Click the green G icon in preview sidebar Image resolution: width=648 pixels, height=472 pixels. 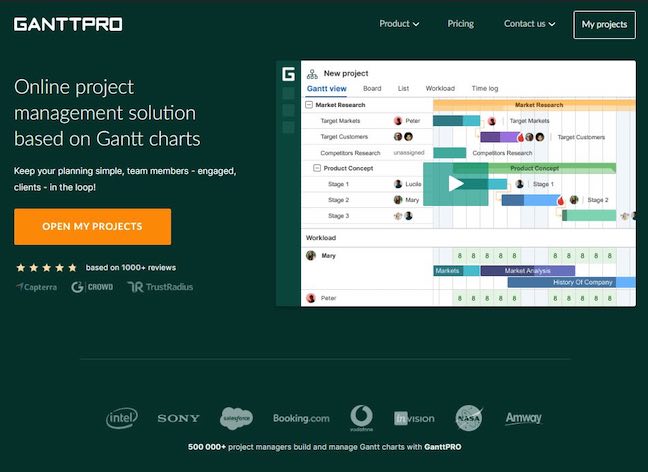coord(288,74)
